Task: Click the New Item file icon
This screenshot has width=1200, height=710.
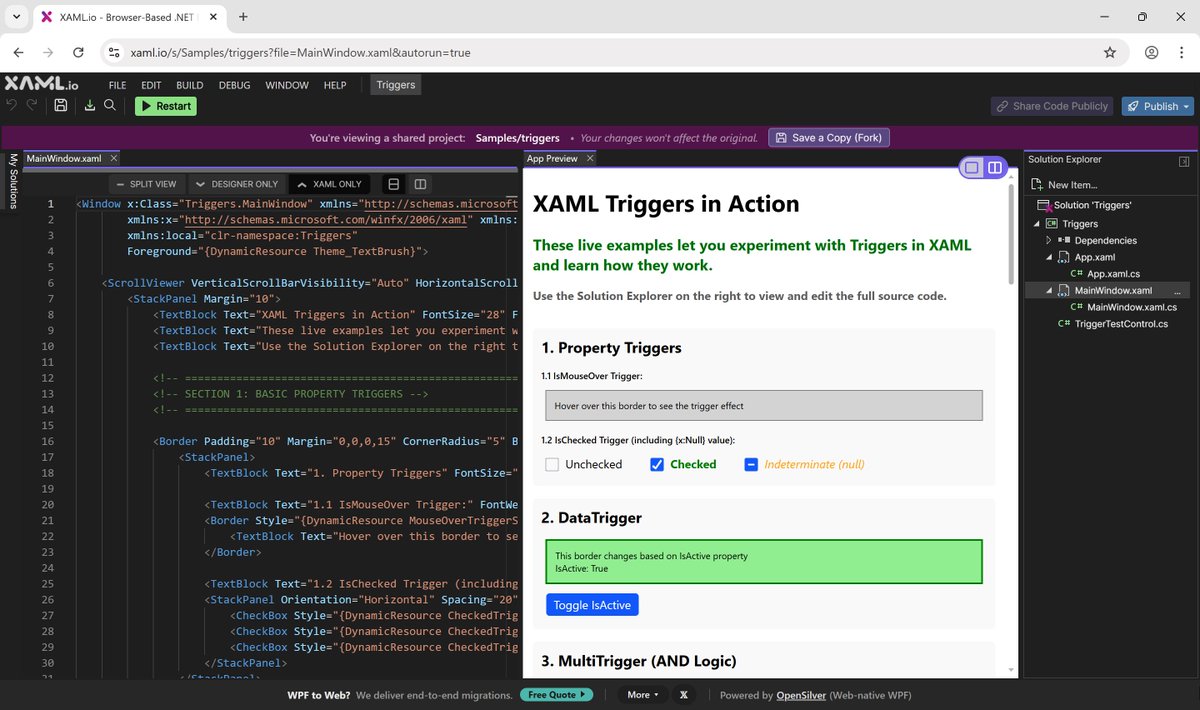Action: [x=1038, y=184]
